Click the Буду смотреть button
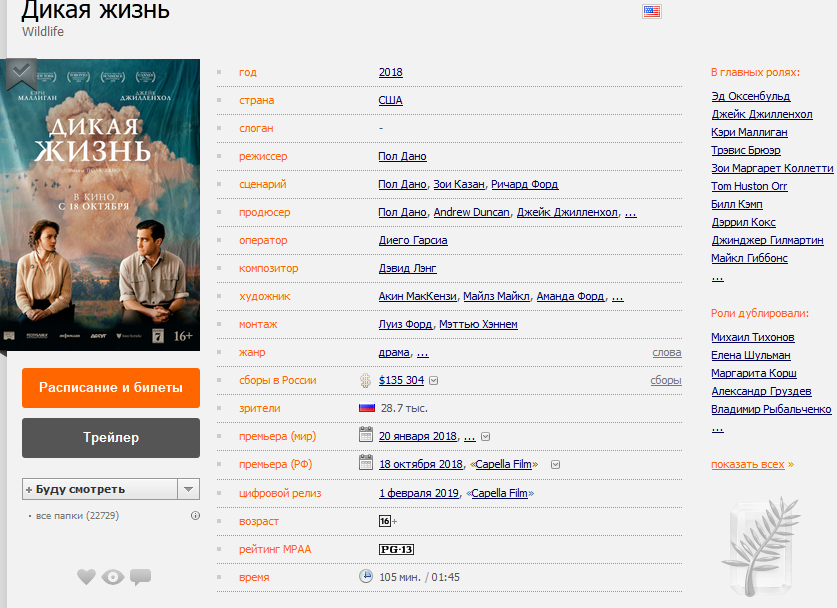Viewport: 837px width, 608px height. click(x=100, y=489)
